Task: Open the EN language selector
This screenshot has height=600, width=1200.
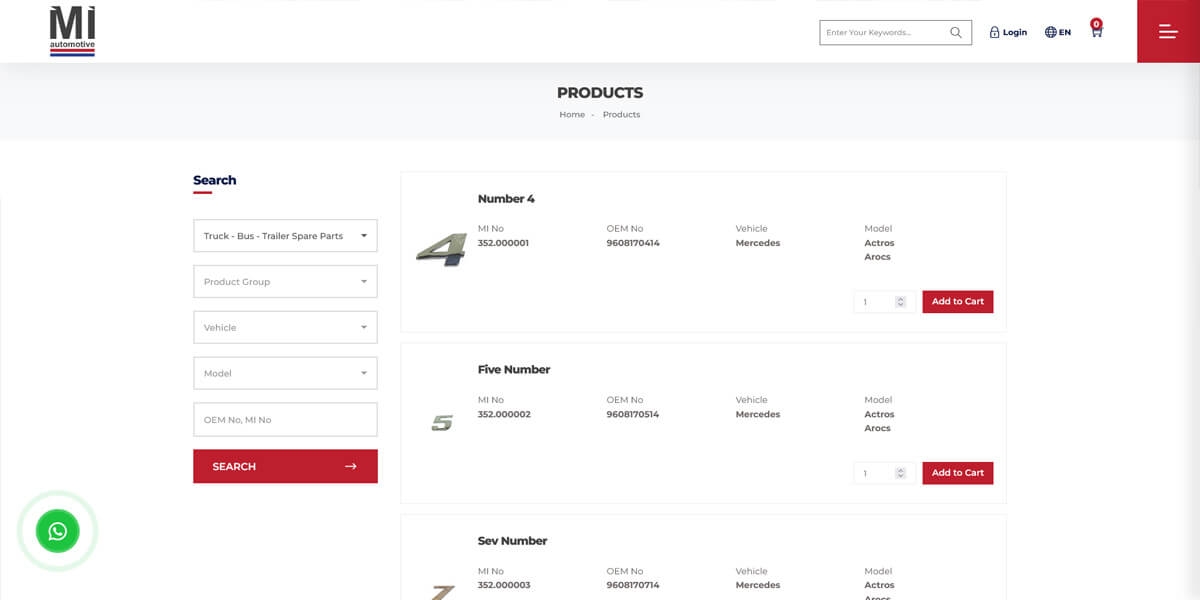Action: click(1058, 32)
